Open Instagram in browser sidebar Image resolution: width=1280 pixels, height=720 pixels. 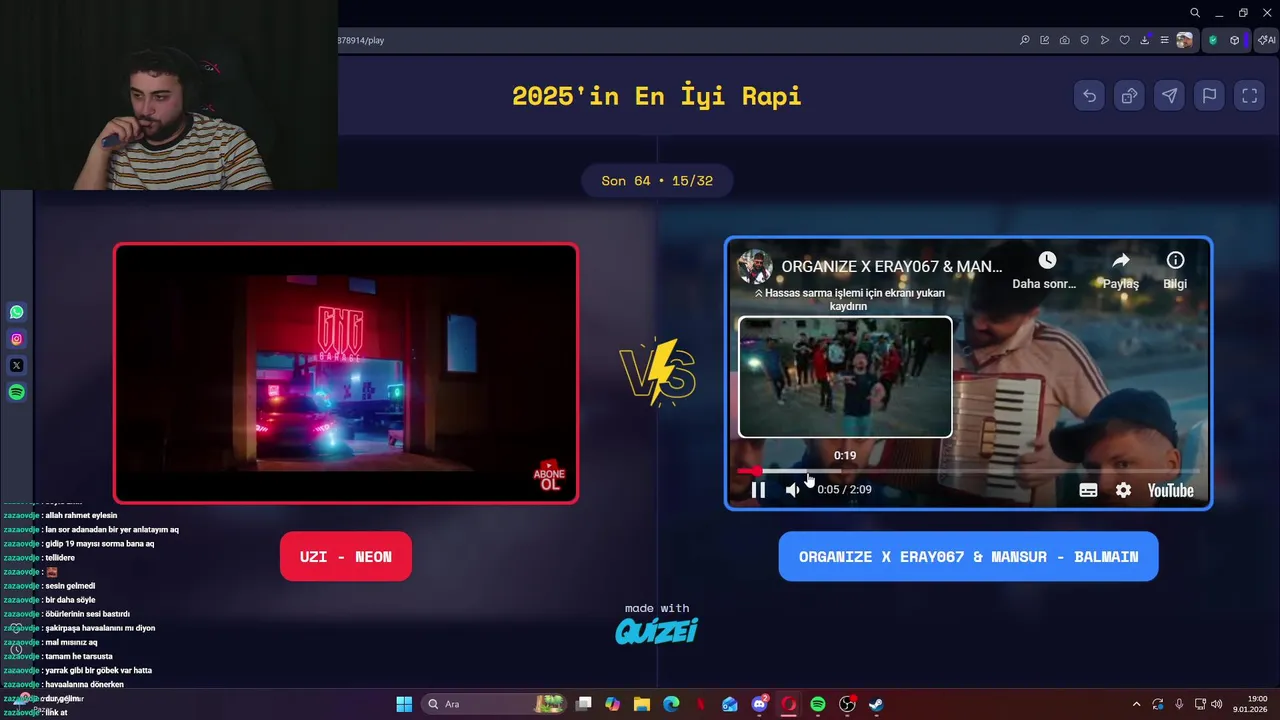(x=16, y=339)
